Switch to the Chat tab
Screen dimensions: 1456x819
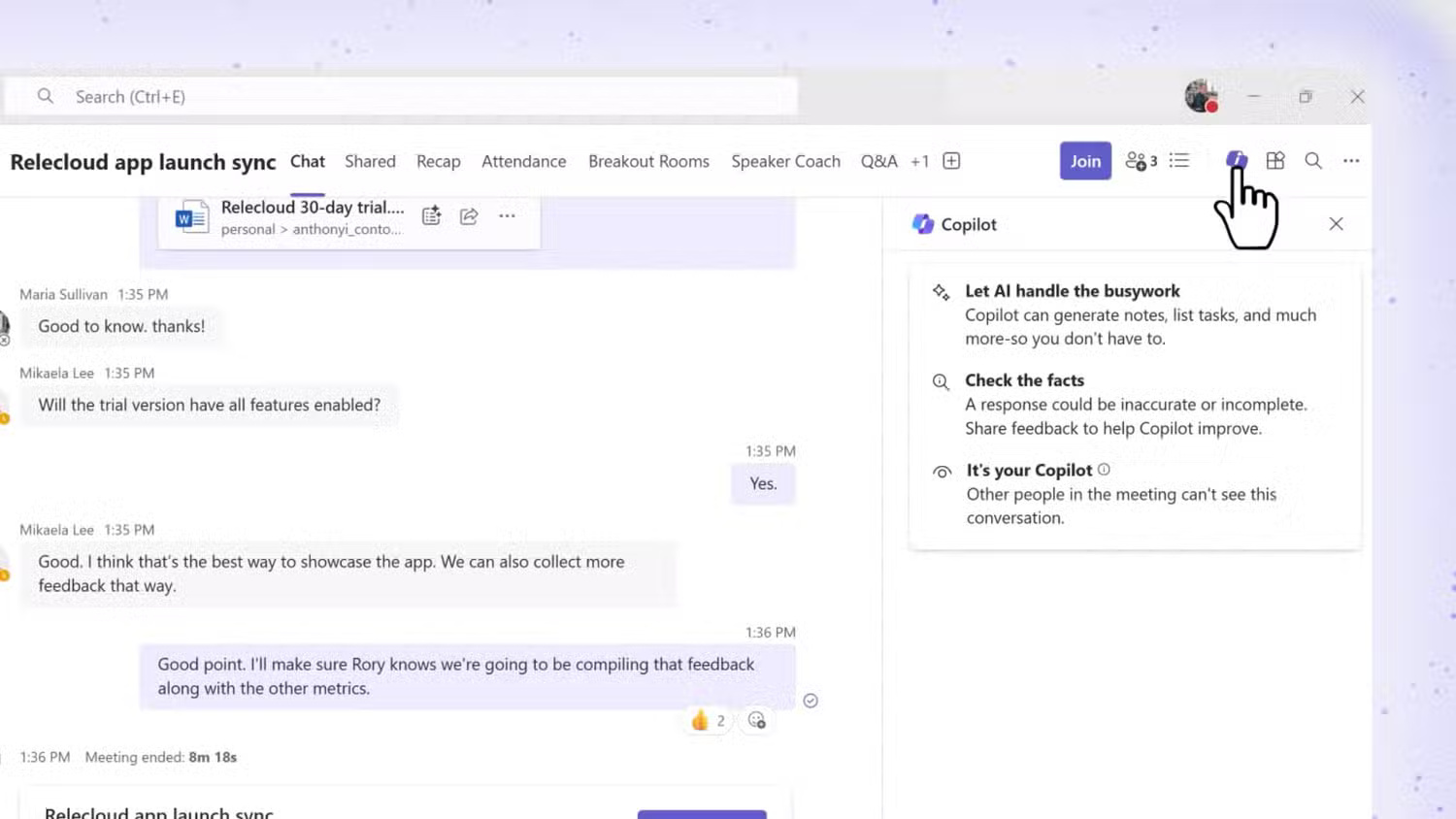(308, 161)
